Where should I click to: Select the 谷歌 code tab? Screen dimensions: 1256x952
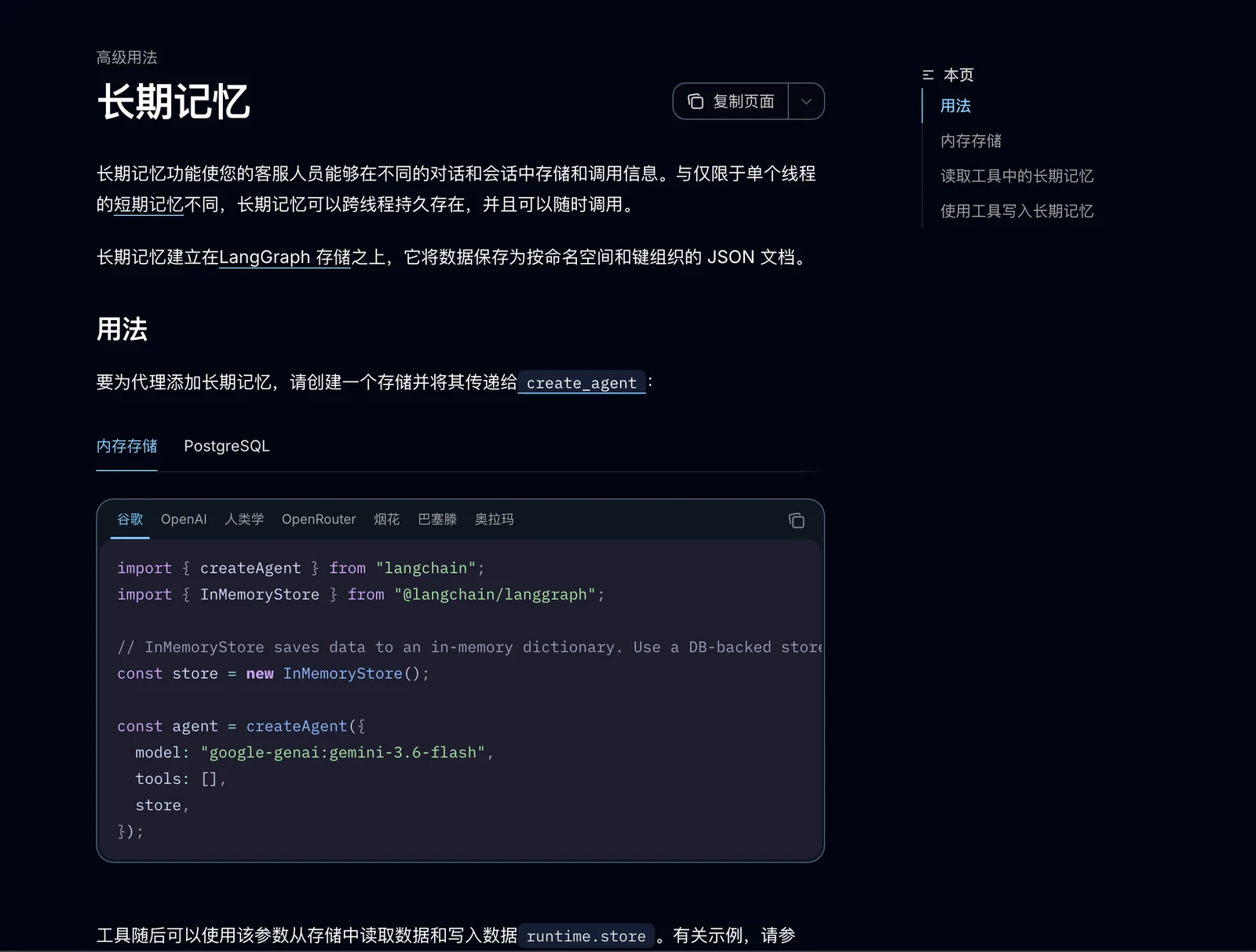[x=130, y=520]
